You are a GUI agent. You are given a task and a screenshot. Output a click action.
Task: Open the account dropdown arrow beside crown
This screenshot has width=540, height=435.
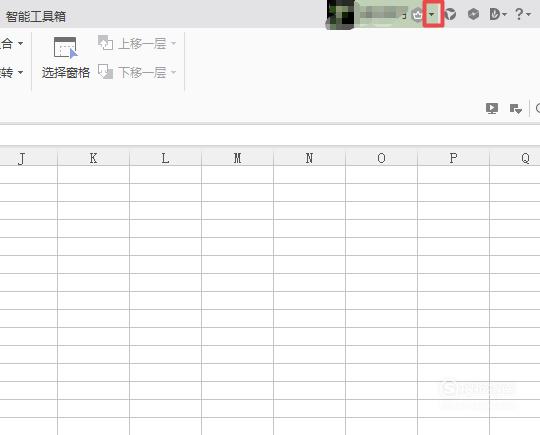point(432,14)
